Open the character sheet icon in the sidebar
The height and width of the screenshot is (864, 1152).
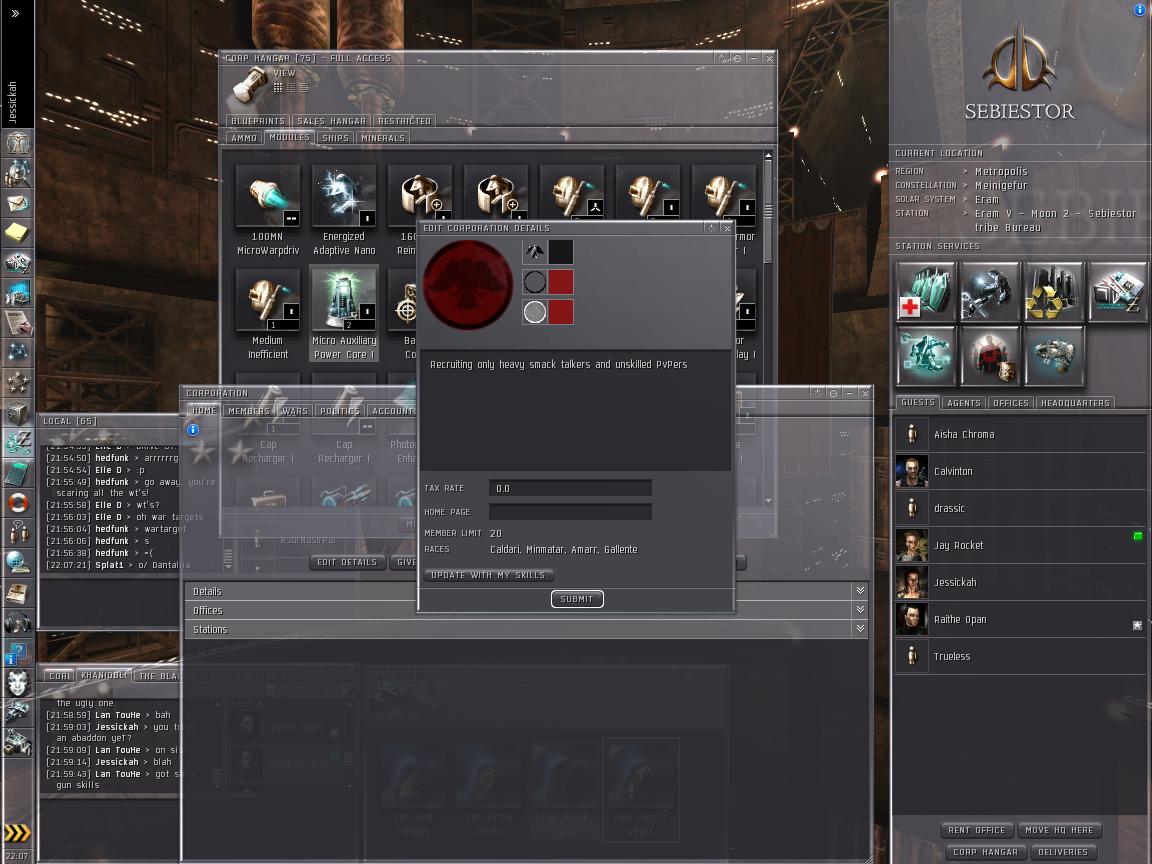pos(18,143)
